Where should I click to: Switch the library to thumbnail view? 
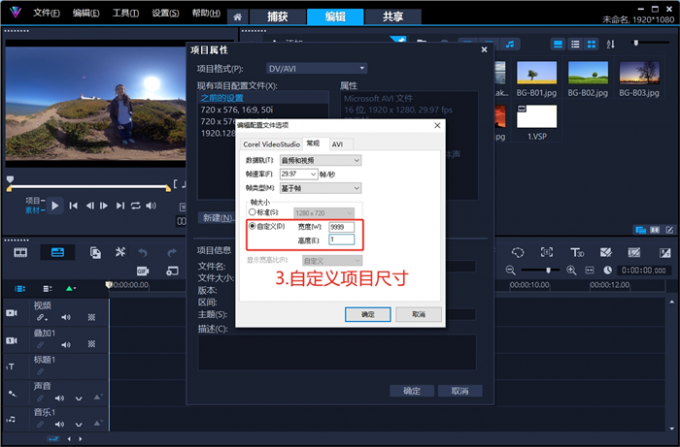pos(592,44)
